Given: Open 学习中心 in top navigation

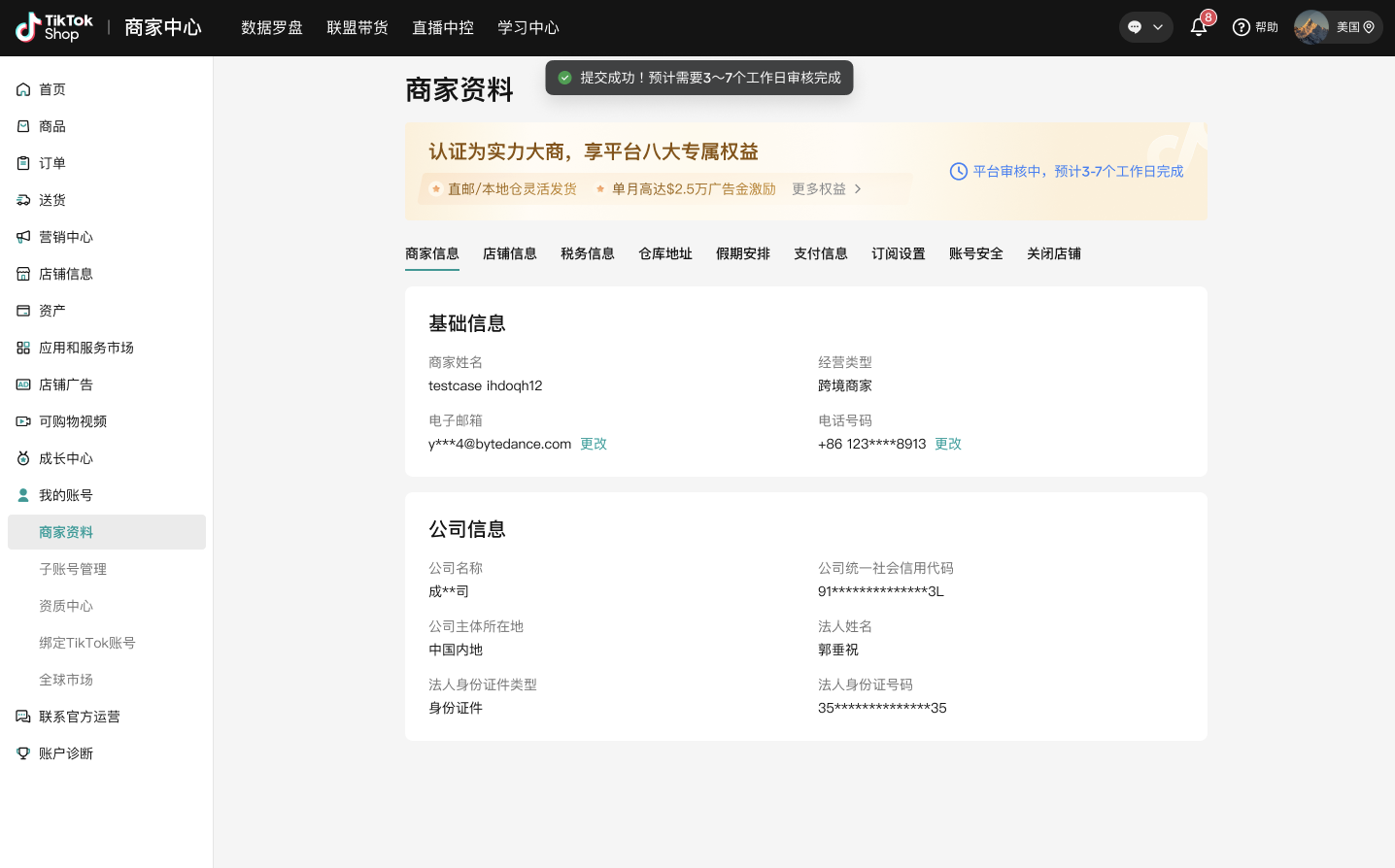Looking at the screenshot, I should tap(528, 27).
